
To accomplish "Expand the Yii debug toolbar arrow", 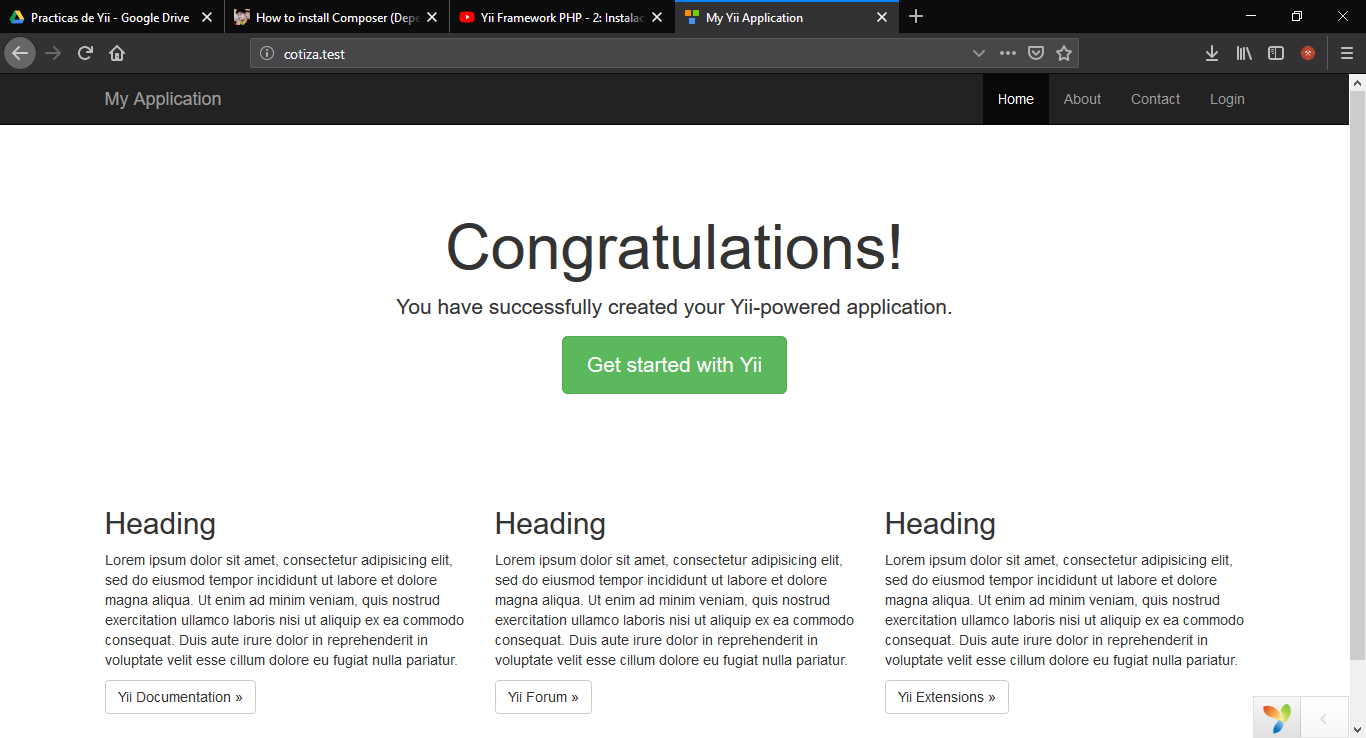I will pos(1323,718).
